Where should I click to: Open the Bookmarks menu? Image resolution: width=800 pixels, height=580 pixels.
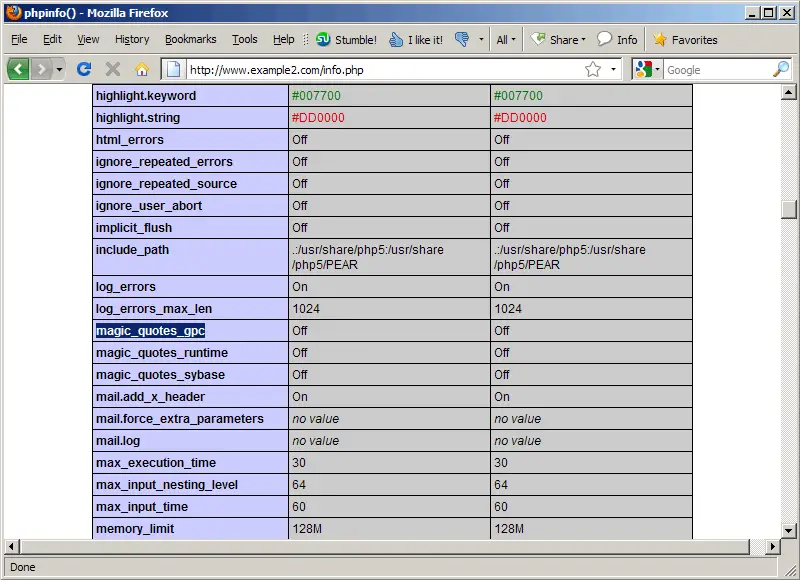tap(190, 39)
